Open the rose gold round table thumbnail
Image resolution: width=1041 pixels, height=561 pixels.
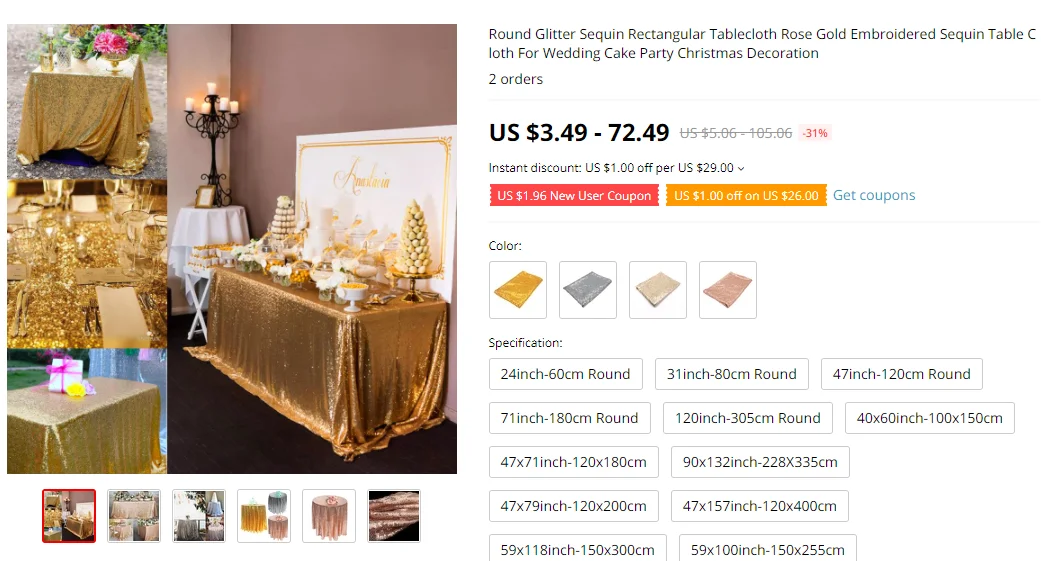[329, 516]
